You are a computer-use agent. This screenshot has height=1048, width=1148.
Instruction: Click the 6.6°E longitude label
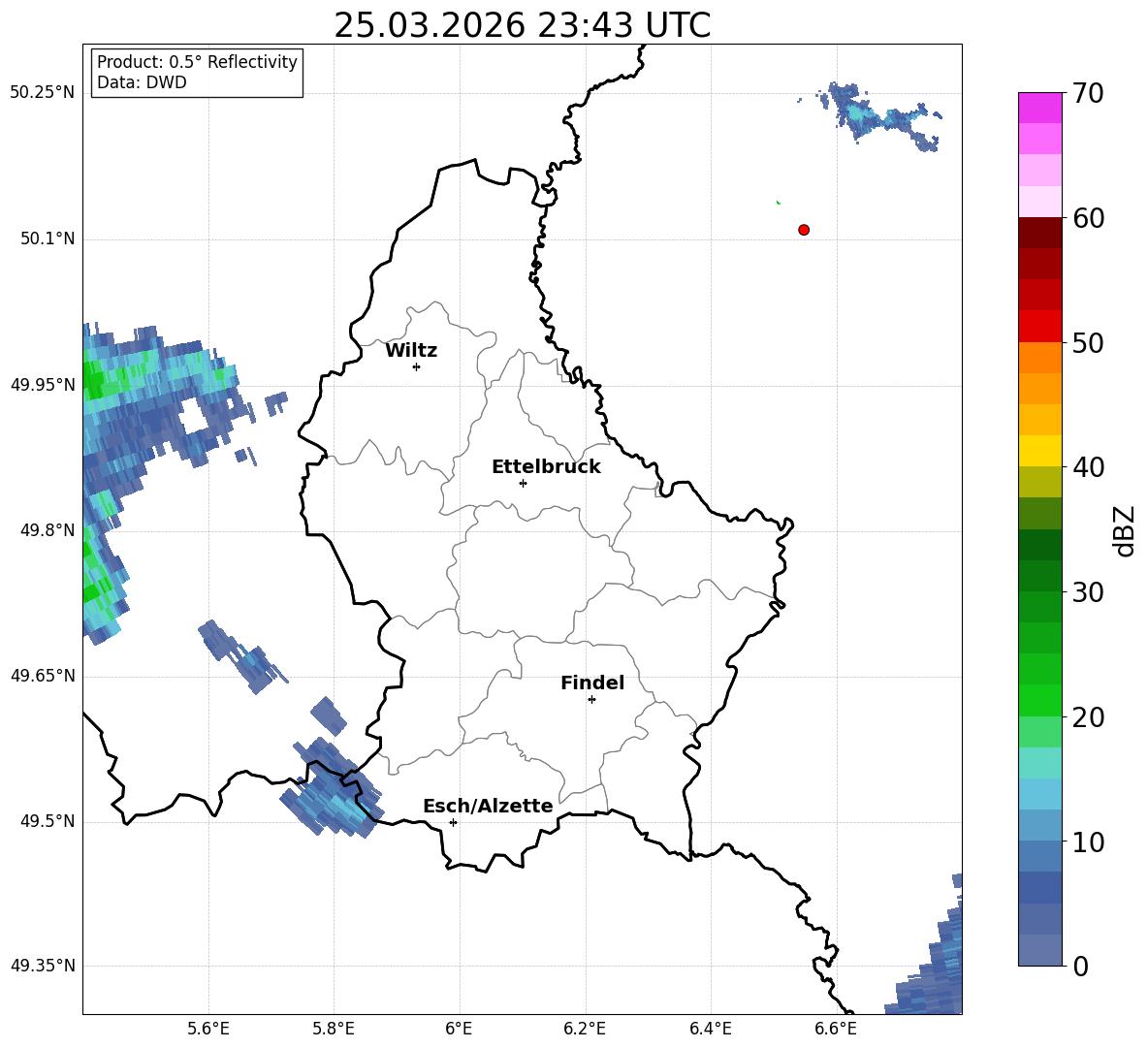[836, 1030]
